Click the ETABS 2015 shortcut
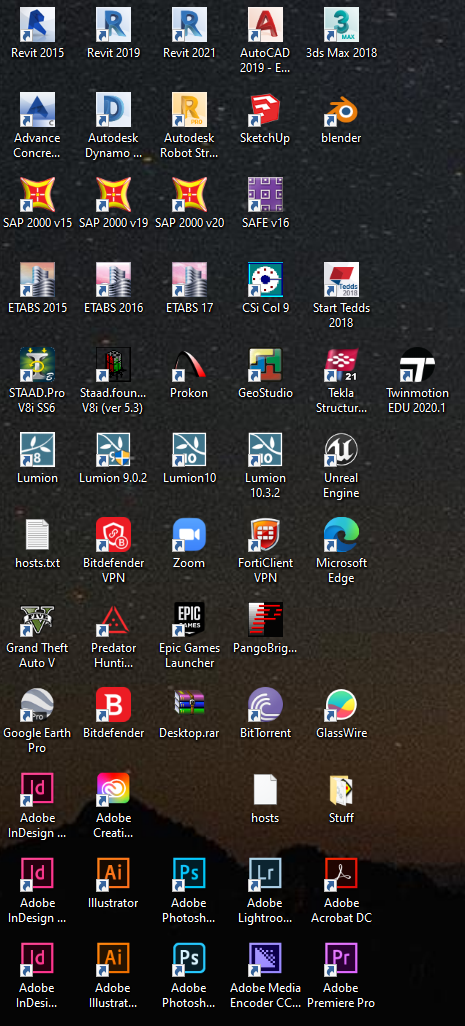The width and height of the screenshot is (465, 1026). tap(37, 280)
